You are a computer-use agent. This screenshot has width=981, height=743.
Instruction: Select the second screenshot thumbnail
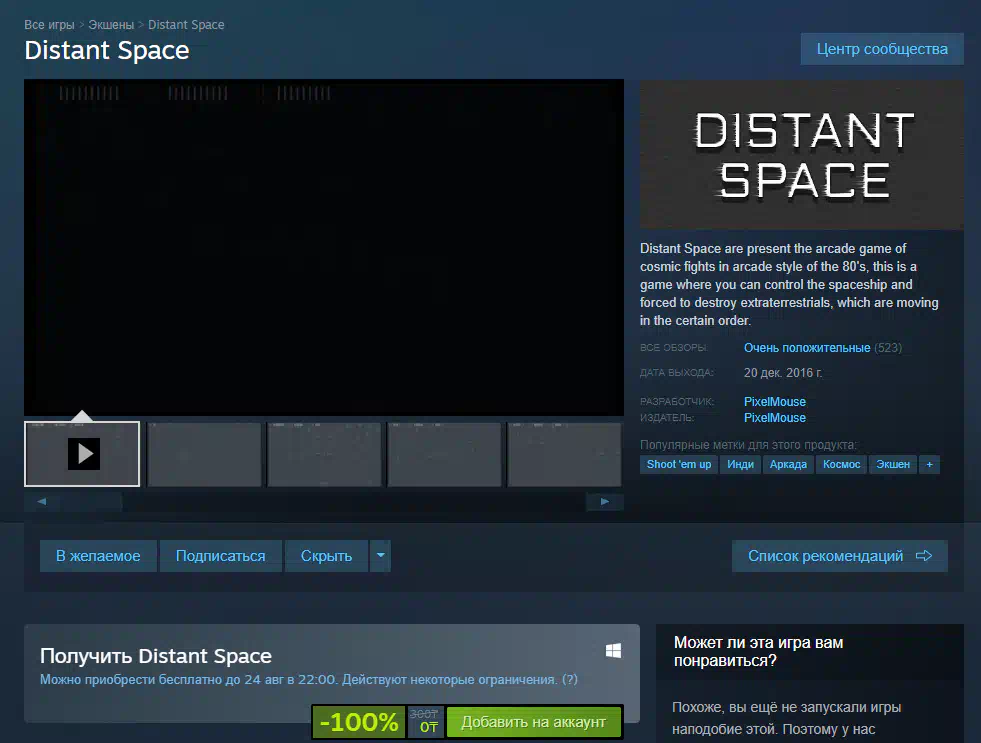(204, 454)
